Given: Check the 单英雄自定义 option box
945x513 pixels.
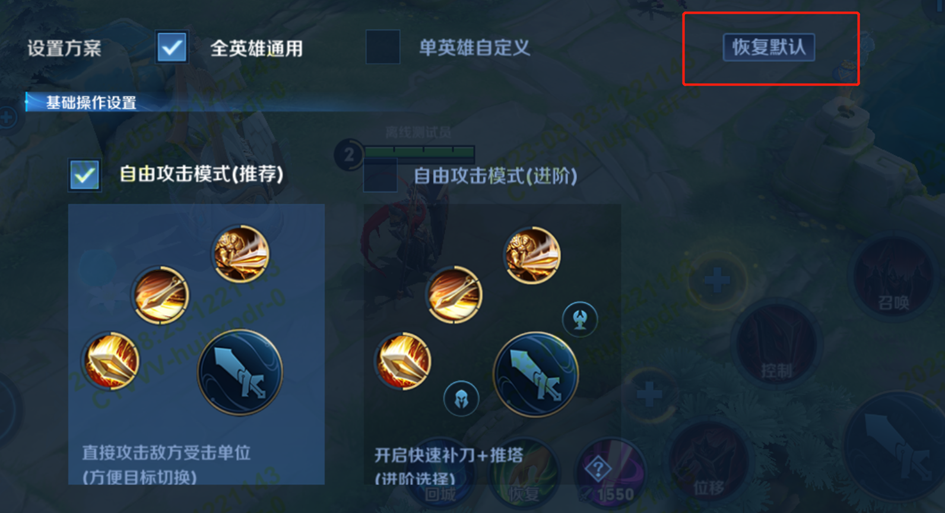Looking at the screenshot, I should point(383,47).
